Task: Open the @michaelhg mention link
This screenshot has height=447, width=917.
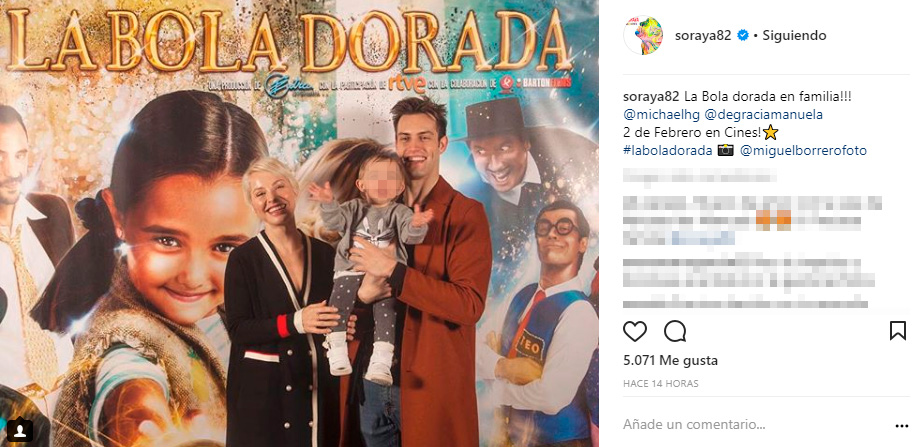Action: (x=660, y=115)
